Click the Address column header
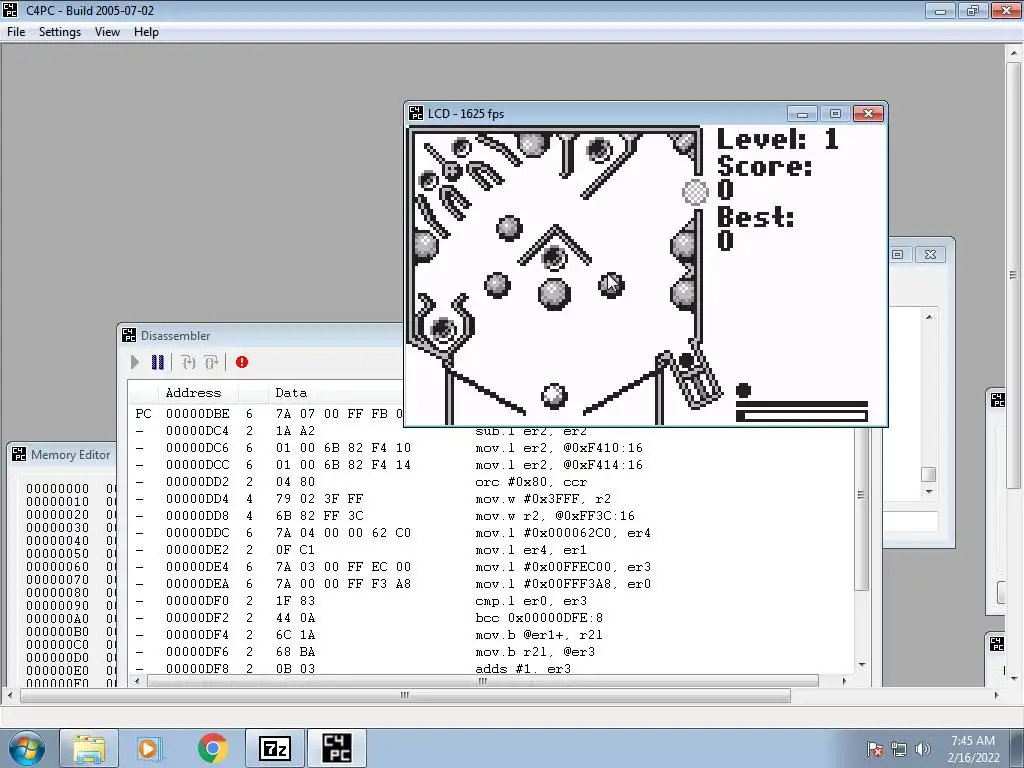1024x768 pixels. click(193, 392)
